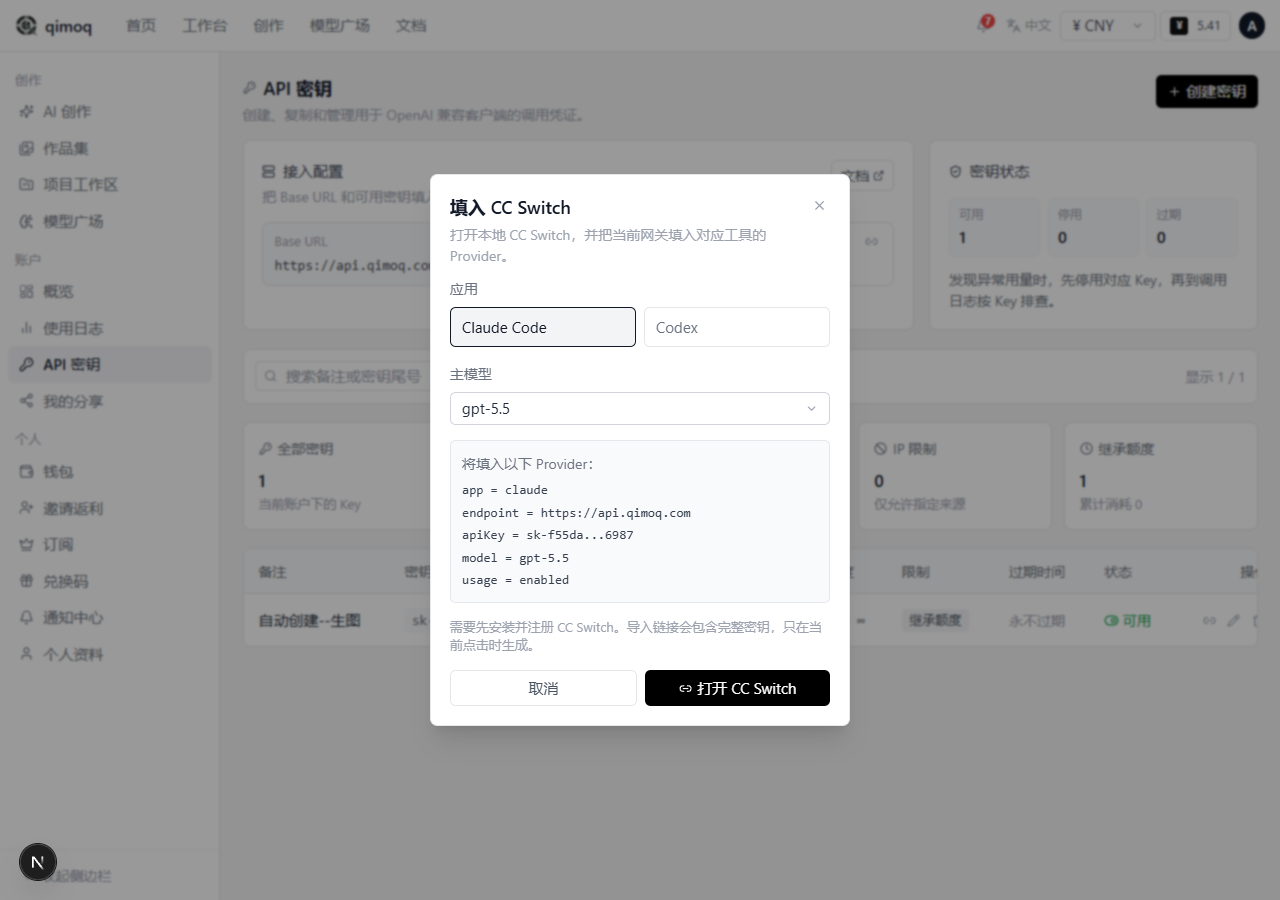
Task: Click the 状态 column header
Action: click(1118, 572)
